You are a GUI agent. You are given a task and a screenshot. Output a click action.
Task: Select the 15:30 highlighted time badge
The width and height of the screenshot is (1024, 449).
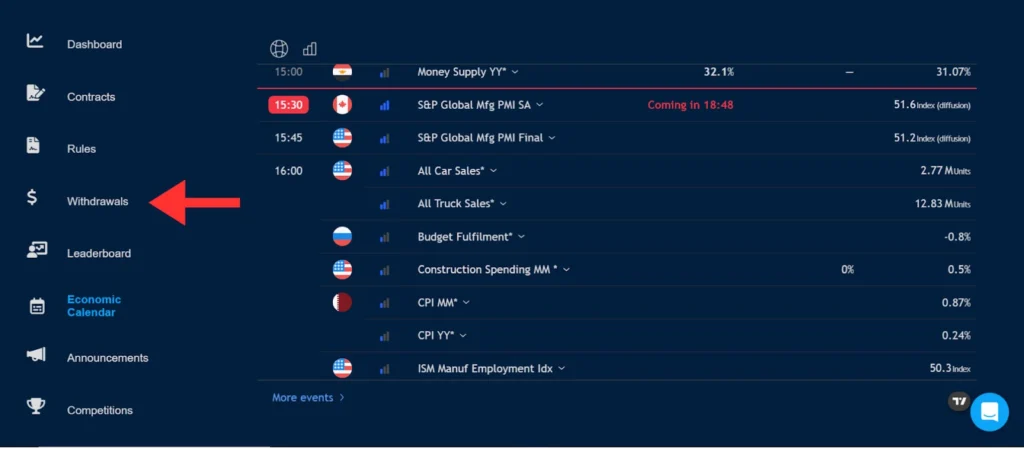pyautogui.click(x=288, y=105)
